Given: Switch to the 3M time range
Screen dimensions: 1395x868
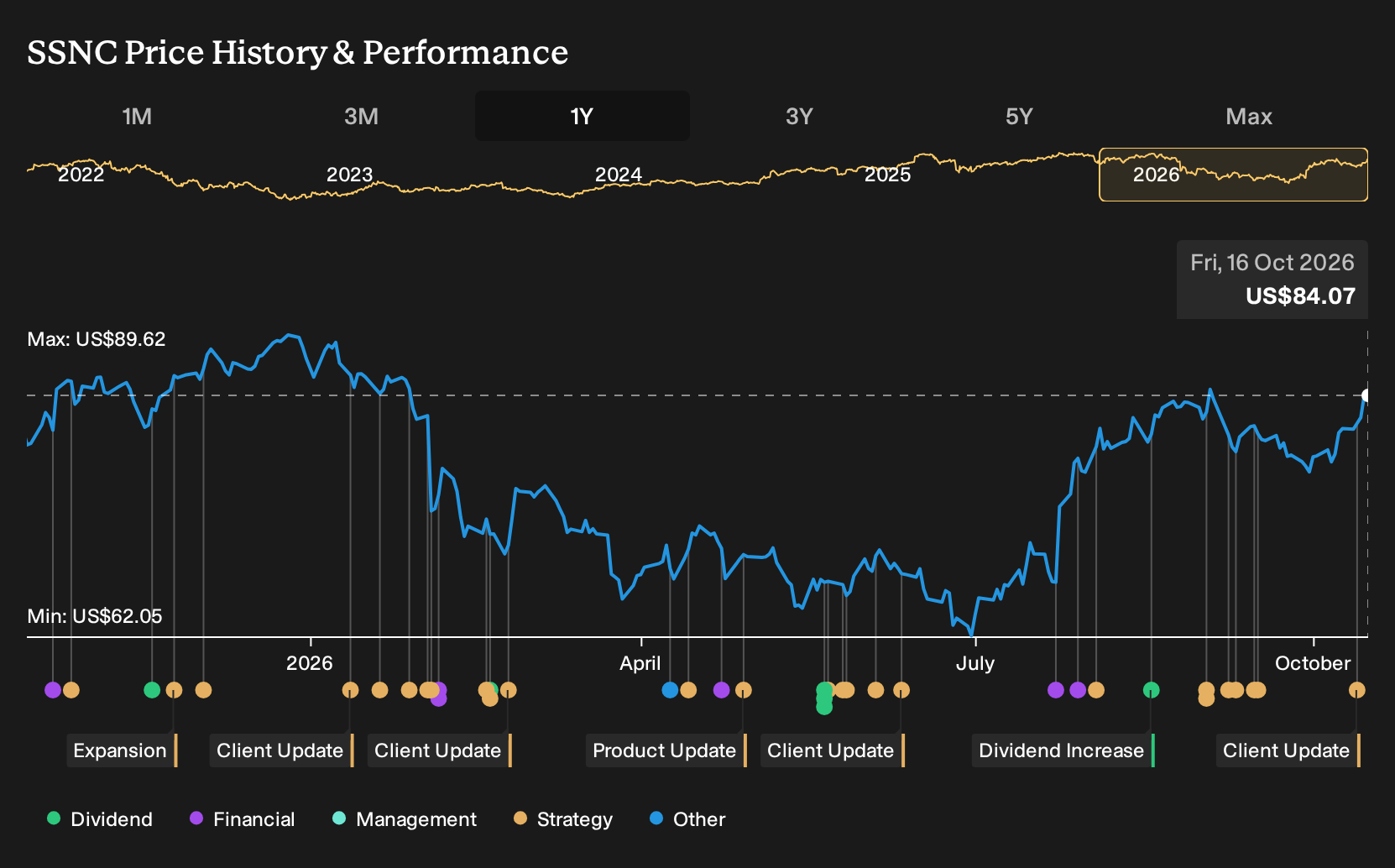Looking at the screenshot, I should pyautogui.click(x=361, y=116).
